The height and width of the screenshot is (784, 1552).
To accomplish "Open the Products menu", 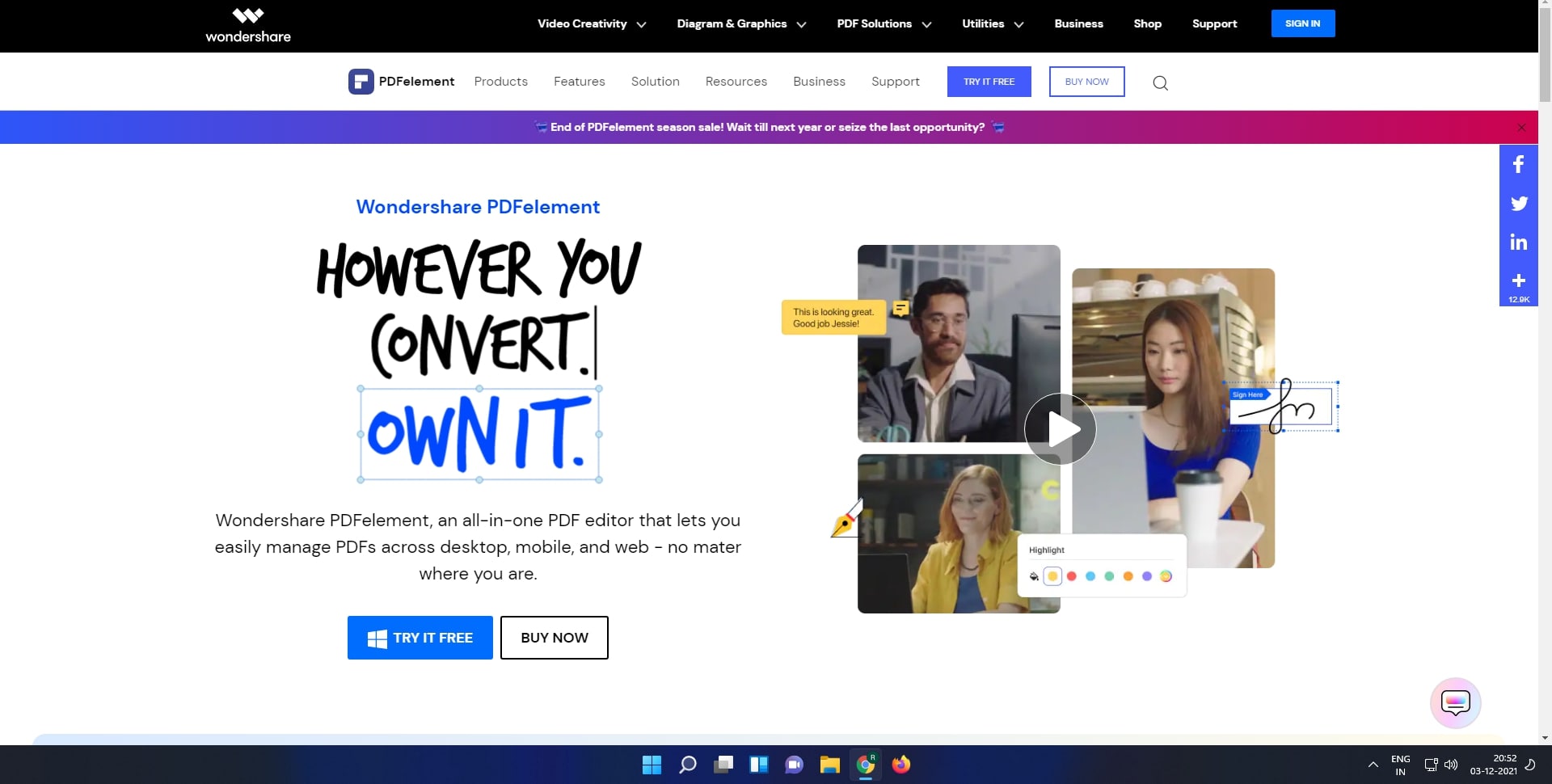I will (500, 82).
